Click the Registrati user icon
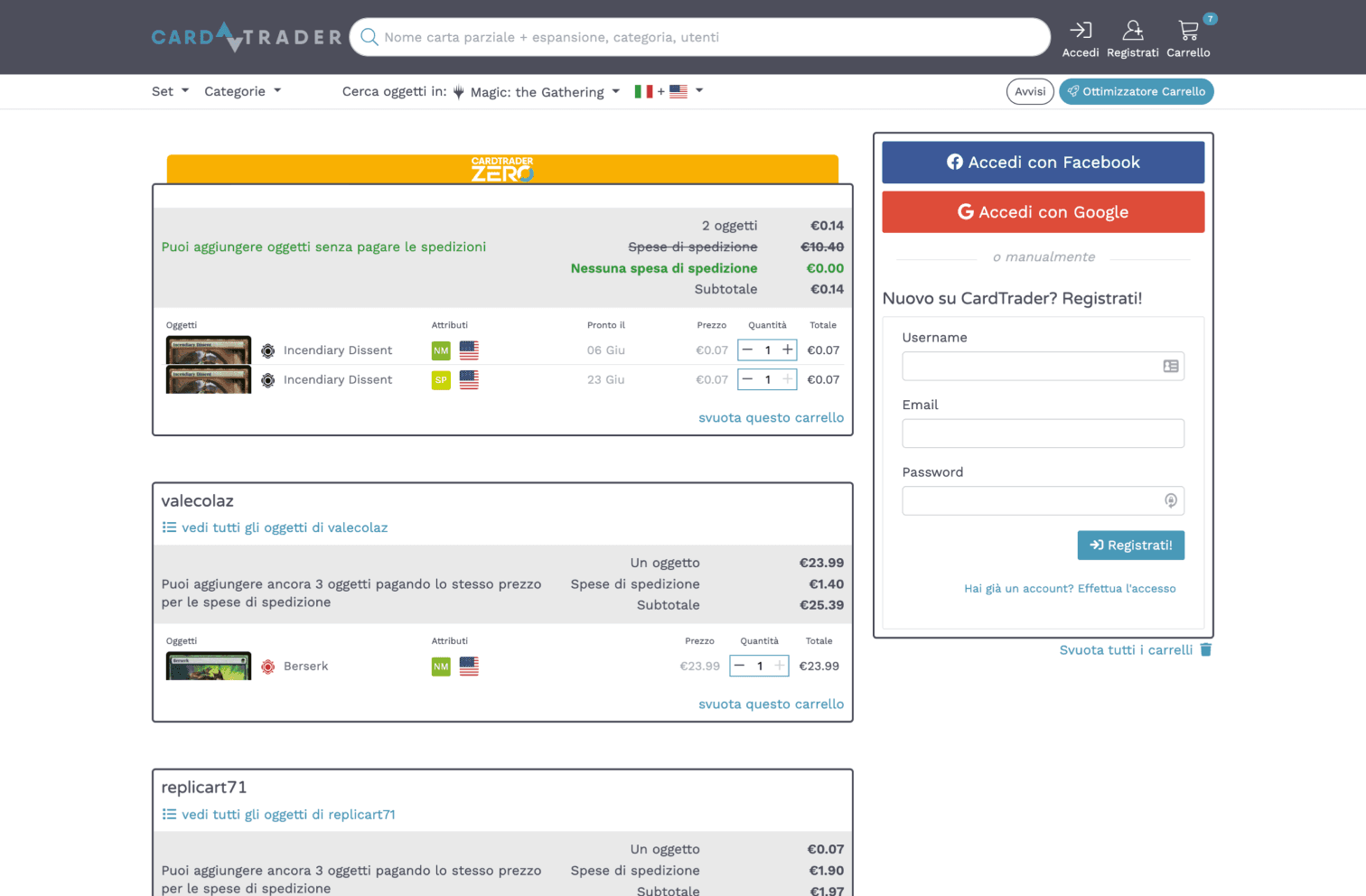 tap(1132, 31)
